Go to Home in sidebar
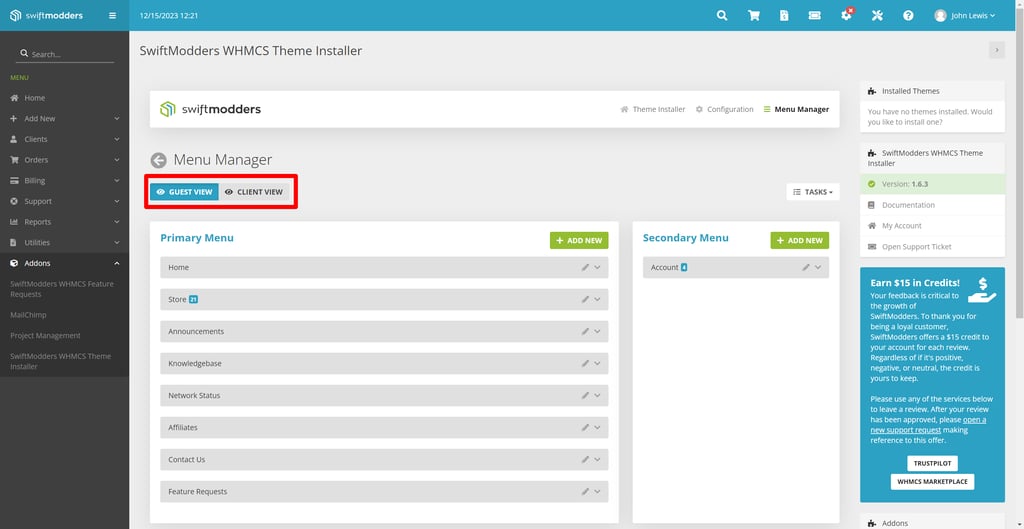The height and width of the screenshot is (529, 1024). point(65,98)
